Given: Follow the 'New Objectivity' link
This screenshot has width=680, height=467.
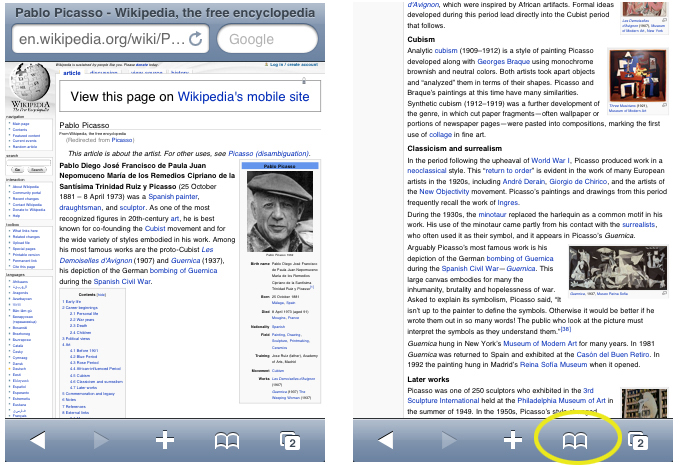Looking at the screenshot, I should click(444, 192).
